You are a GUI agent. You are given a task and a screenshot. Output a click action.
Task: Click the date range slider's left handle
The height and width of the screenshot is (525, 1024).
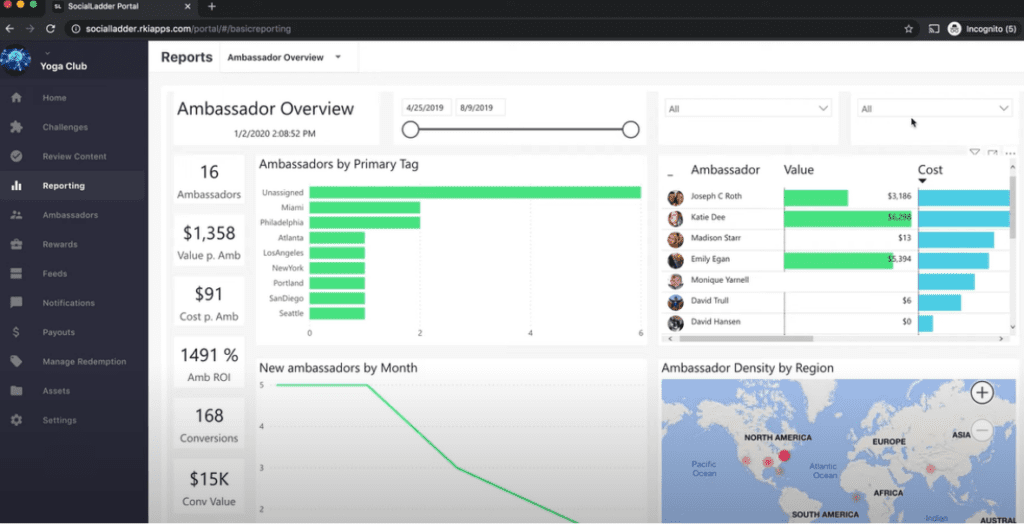tap(410, 129)
